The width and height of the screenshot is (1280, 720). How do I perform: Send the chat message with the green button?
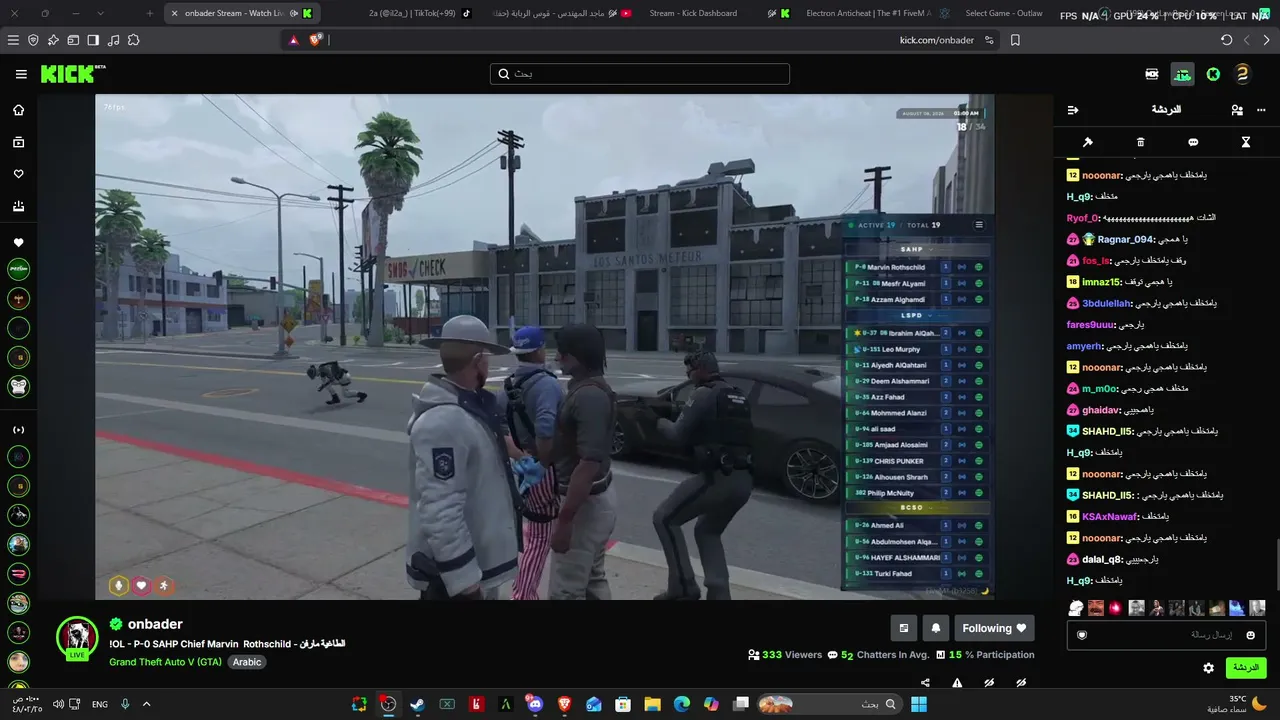click(1245, 667)
